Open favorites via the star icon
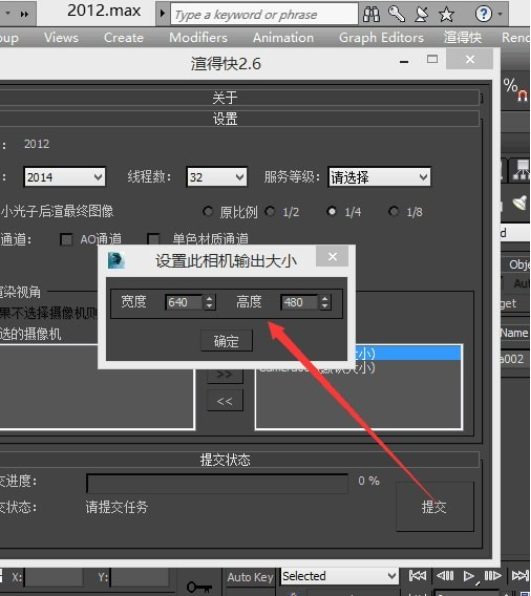This screenshot has height=596, width=531. [x=446, y=14]
